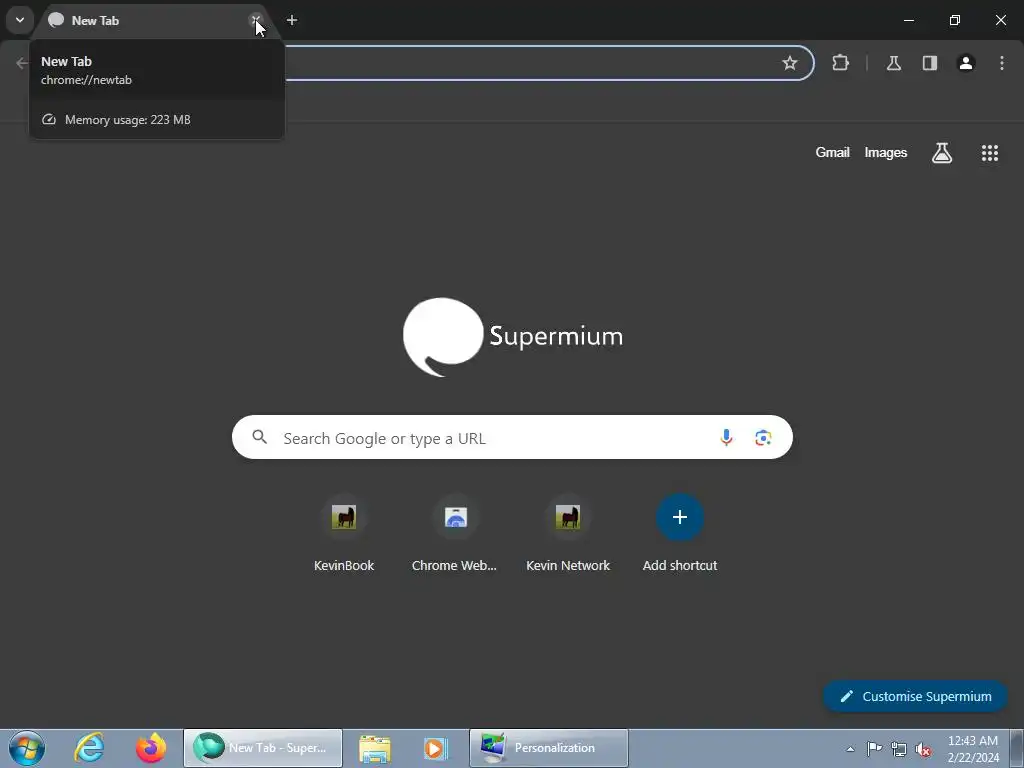Open a new tab with plus button
1024x768 pixels.
point(292,20)
